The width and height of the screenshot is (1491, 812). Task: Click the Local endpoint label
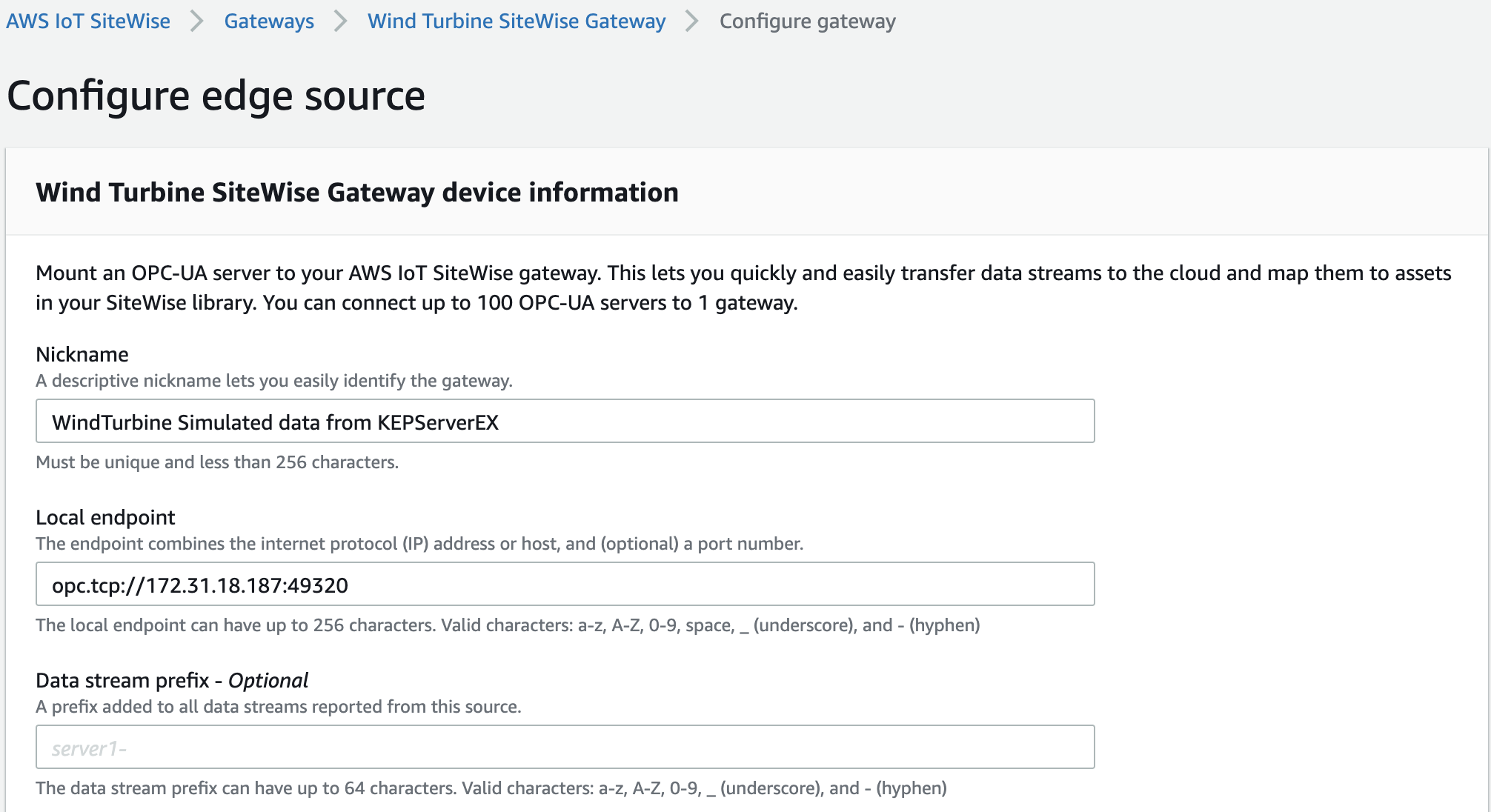pyautogui.click(x=105, y=517)
